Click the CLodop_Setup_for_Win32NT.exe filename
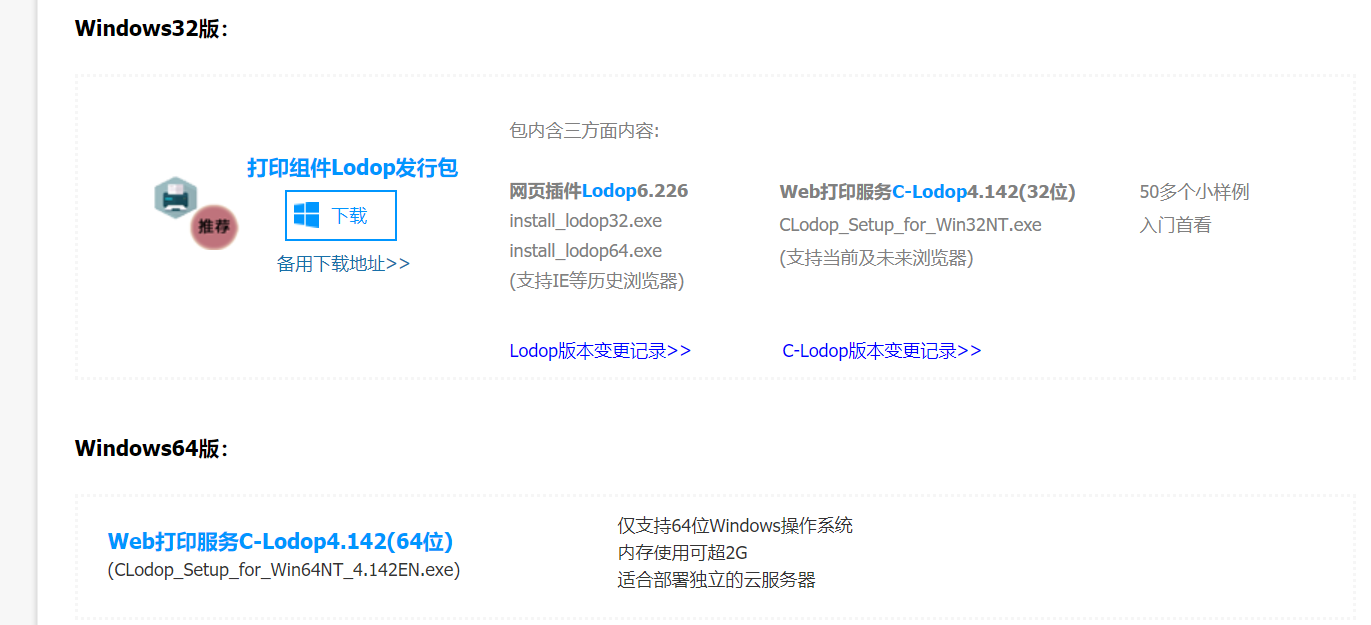The image size is (1371, 625). tap(910, 224)
